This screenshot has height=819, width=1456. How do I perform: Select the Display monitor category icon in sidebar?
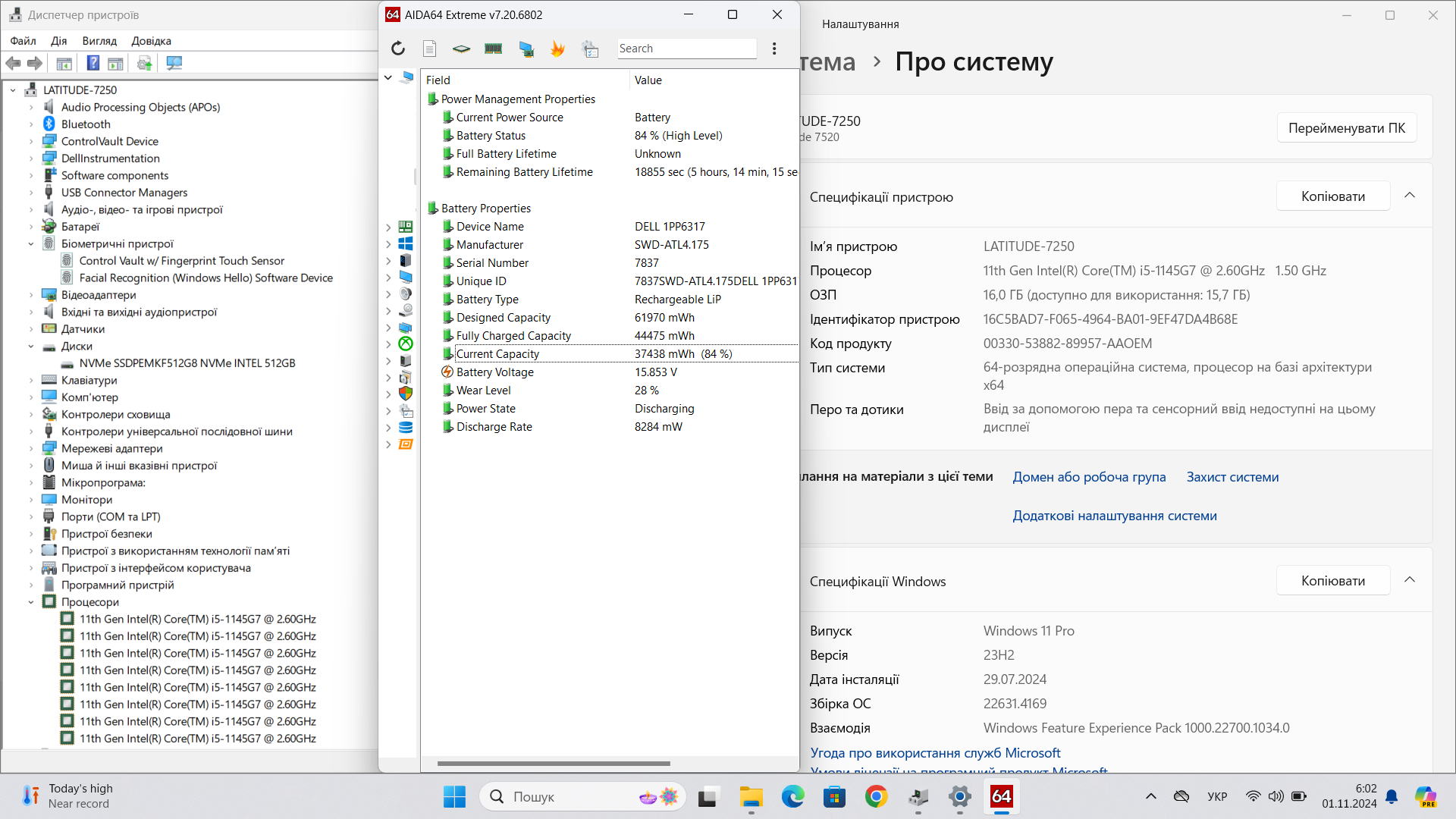[x=406, y=277]
